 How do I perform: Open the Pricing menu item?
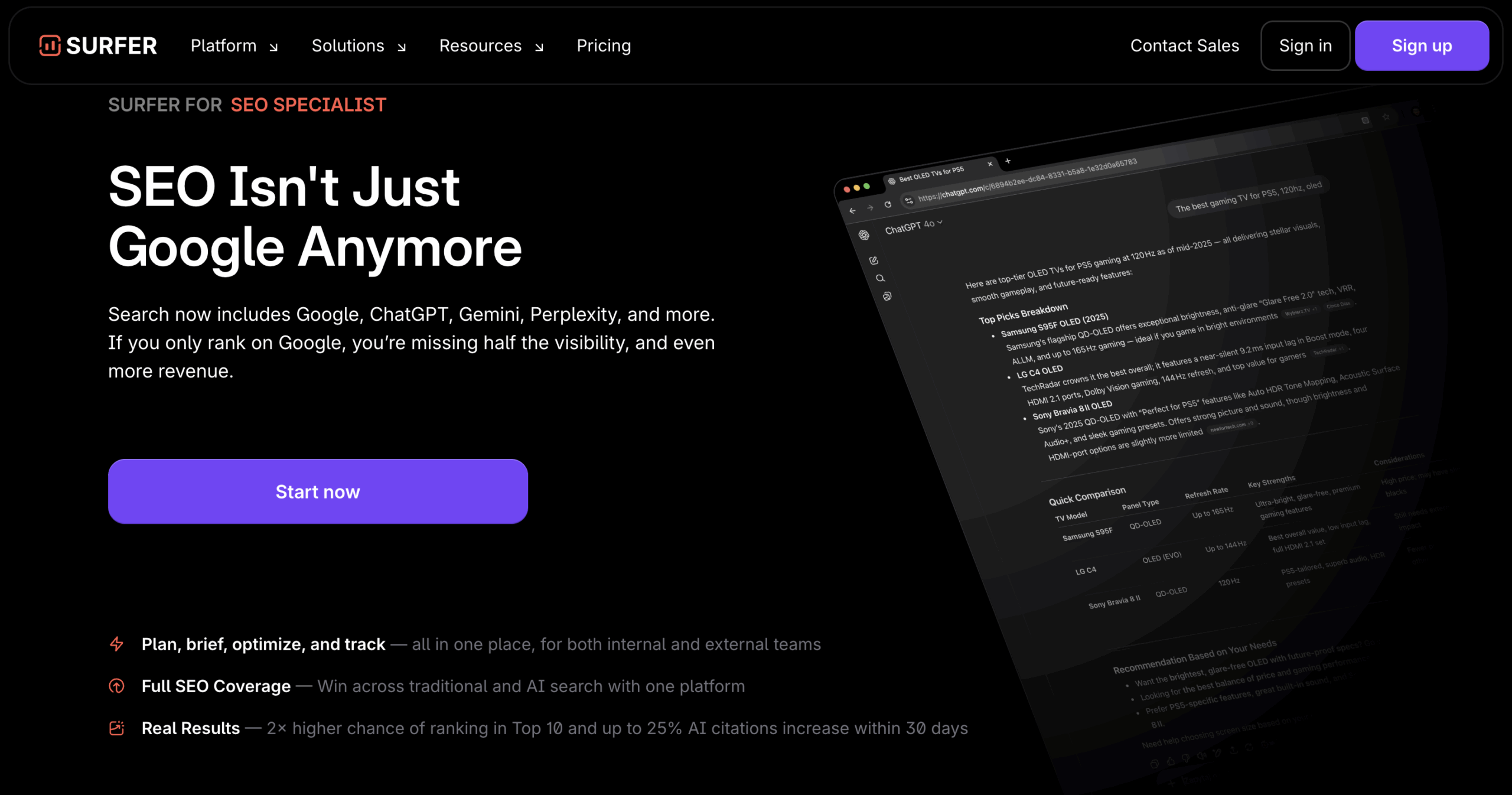(604, 45)
